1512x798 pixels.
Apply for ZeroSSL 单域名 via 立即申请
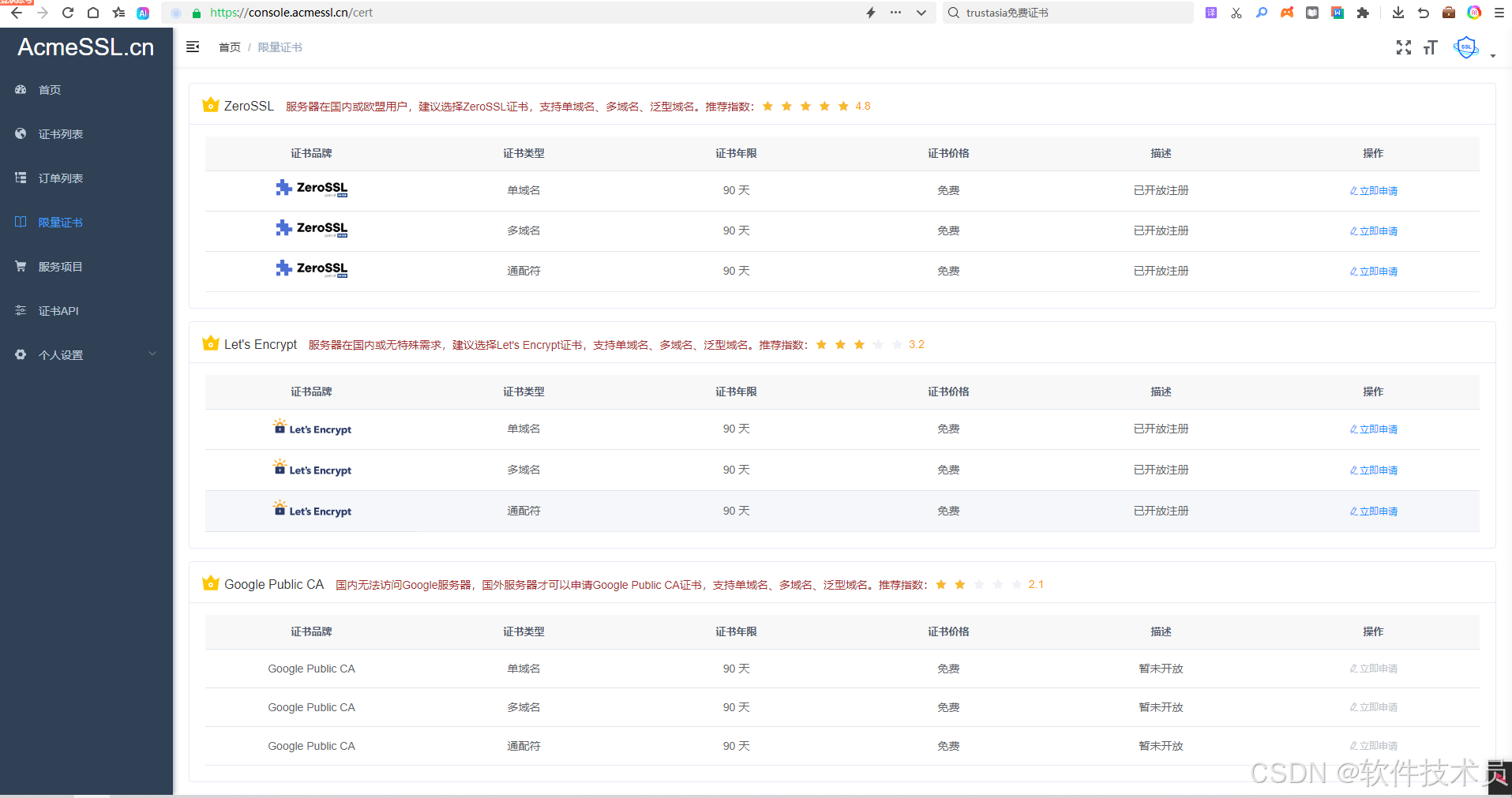(1374, 191)
